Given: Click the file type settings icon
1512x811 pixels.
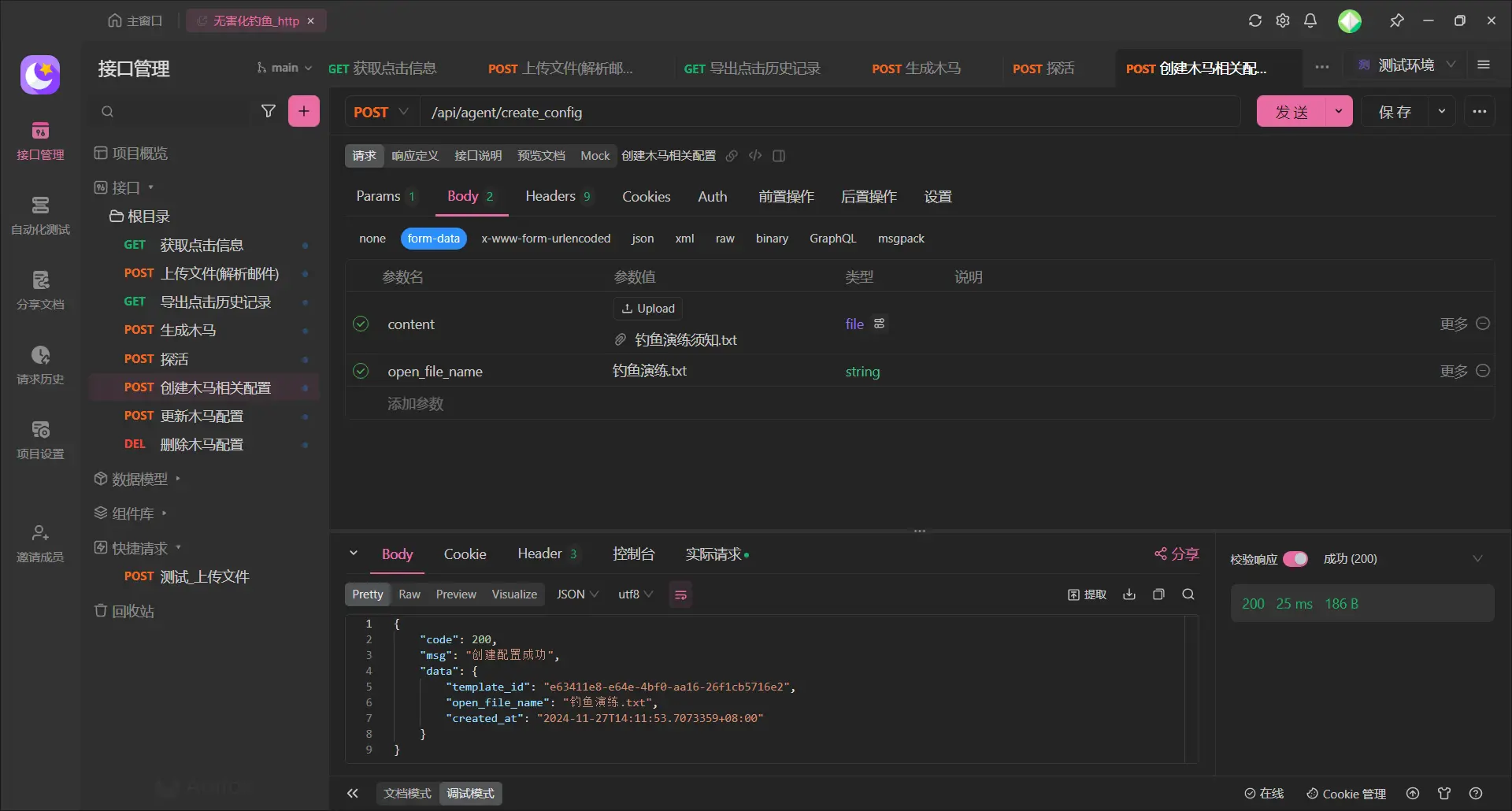Looking at the screenshot, I should [880, 324].
